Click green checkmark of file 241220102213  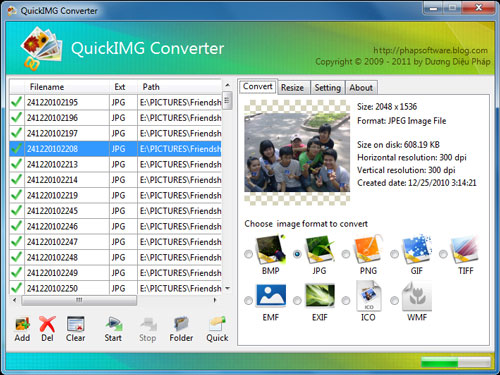click(17, 164)
